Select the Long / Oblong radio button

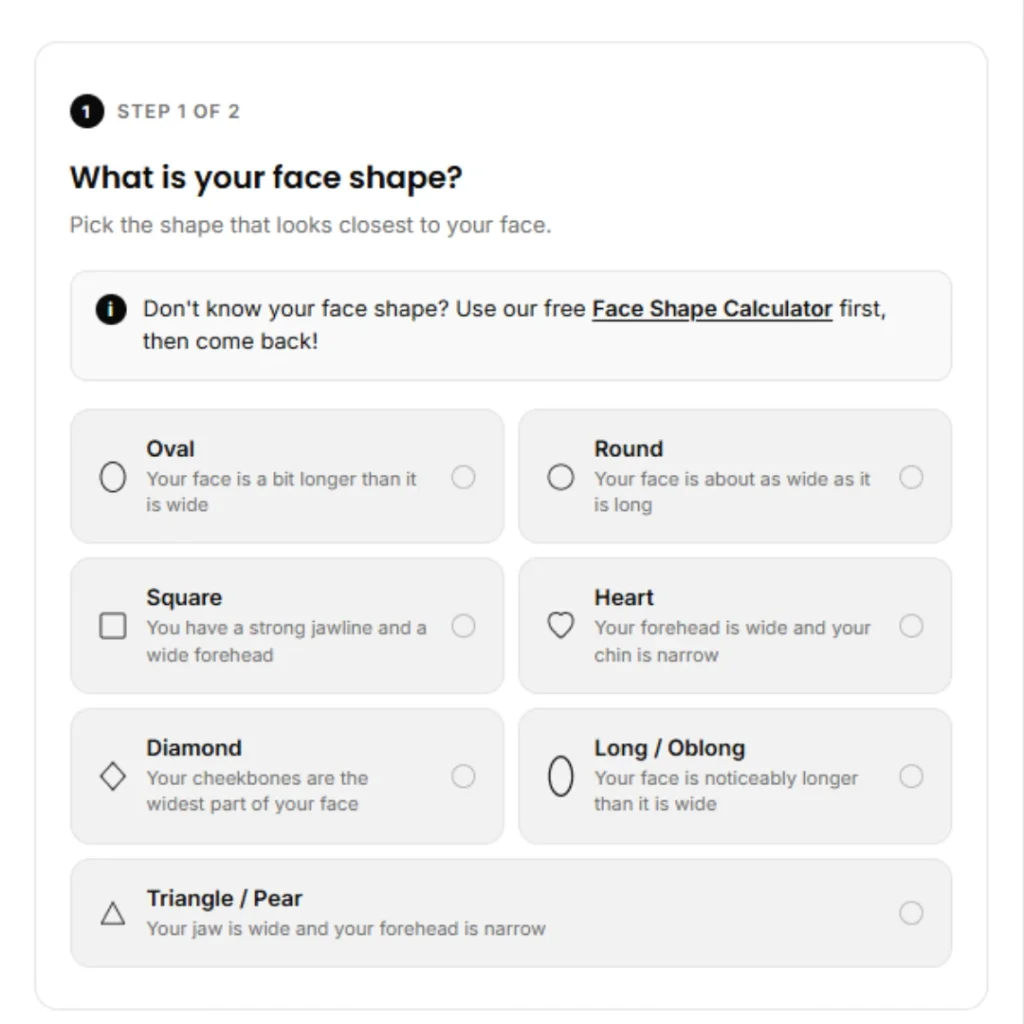(x=911, y=776)
